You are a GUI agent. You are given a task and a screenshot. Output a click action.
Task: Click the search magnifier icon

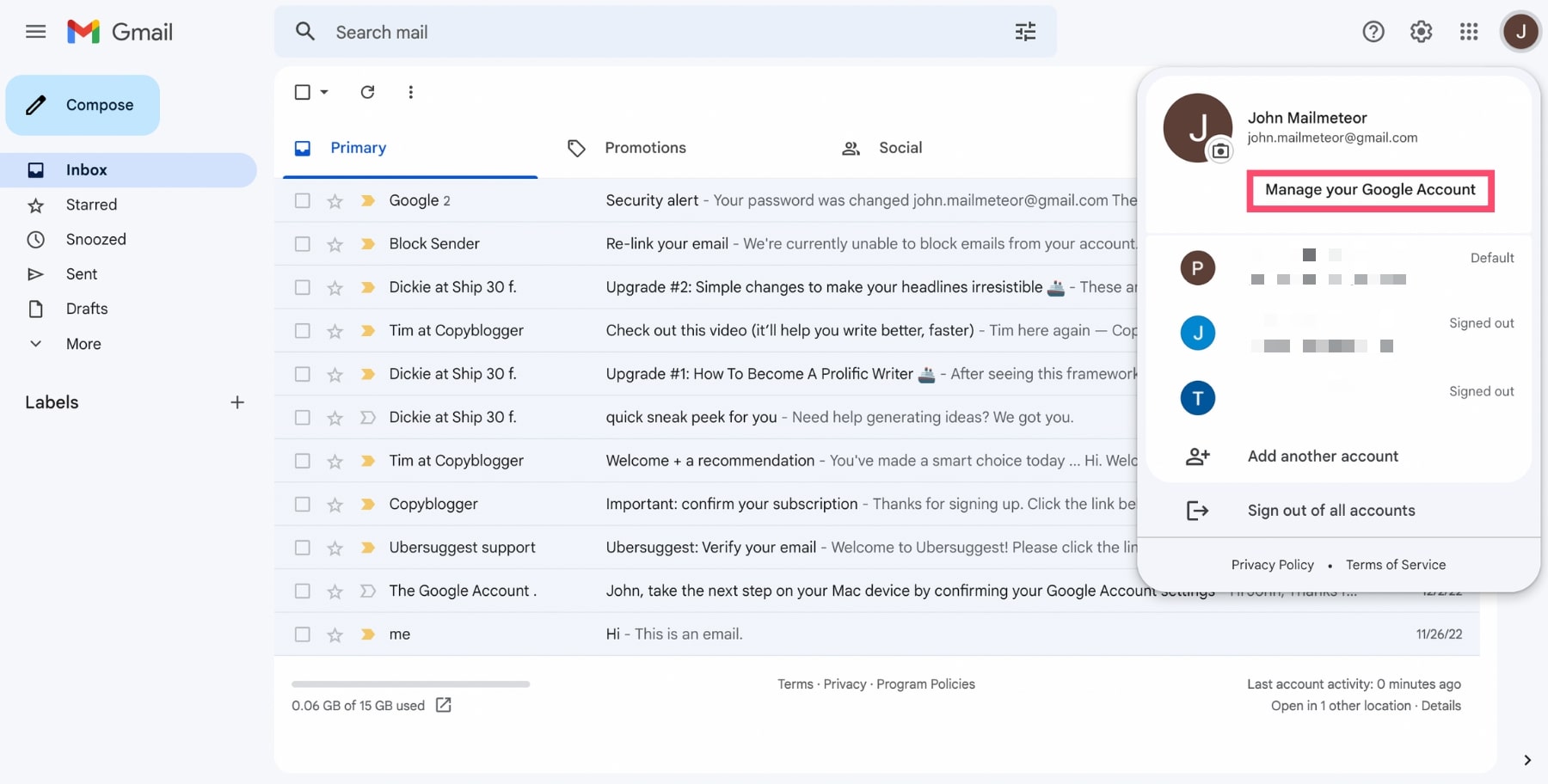click(x=305, y=32)
